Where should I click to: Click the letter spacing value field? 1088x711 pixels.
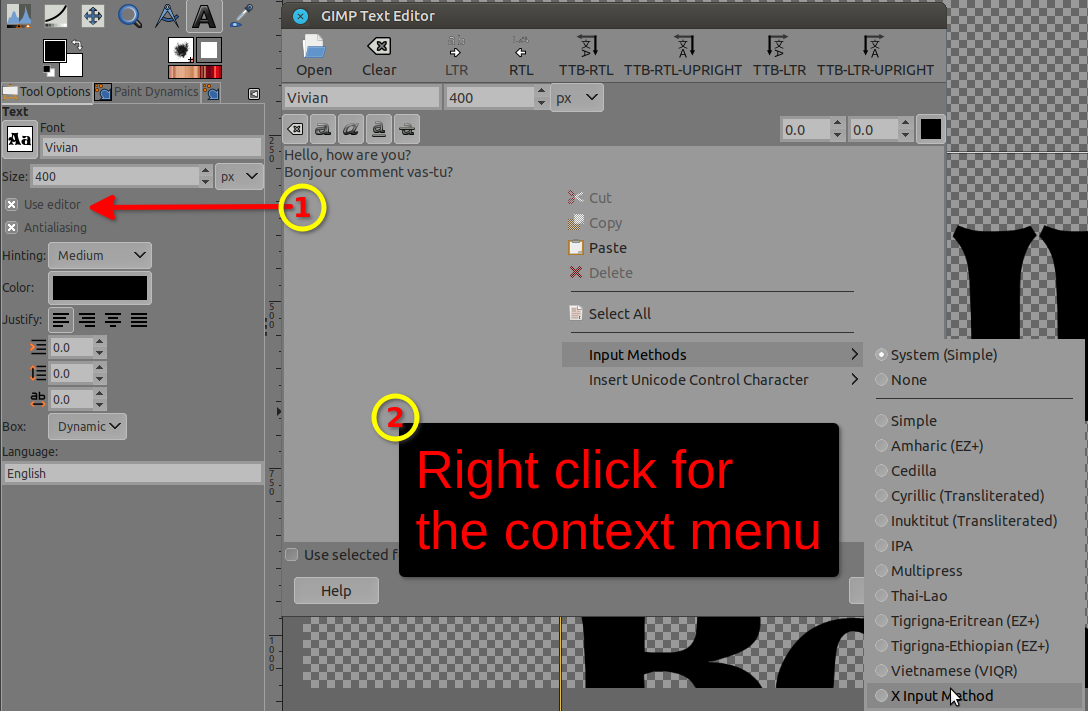pyautogui.click(x=71, y=400)
